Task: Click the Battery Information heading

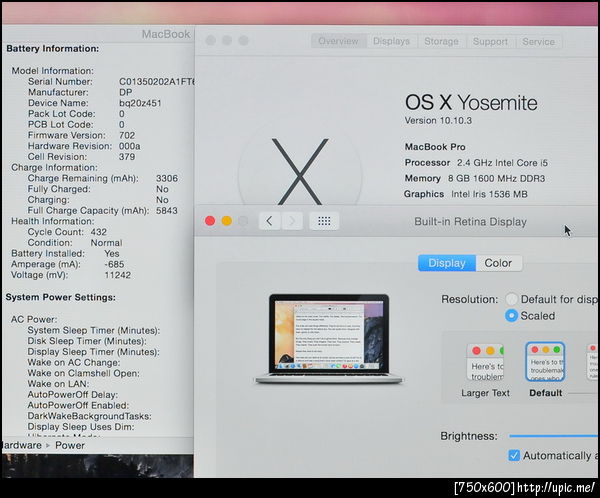Action: [x=52, y=48]
